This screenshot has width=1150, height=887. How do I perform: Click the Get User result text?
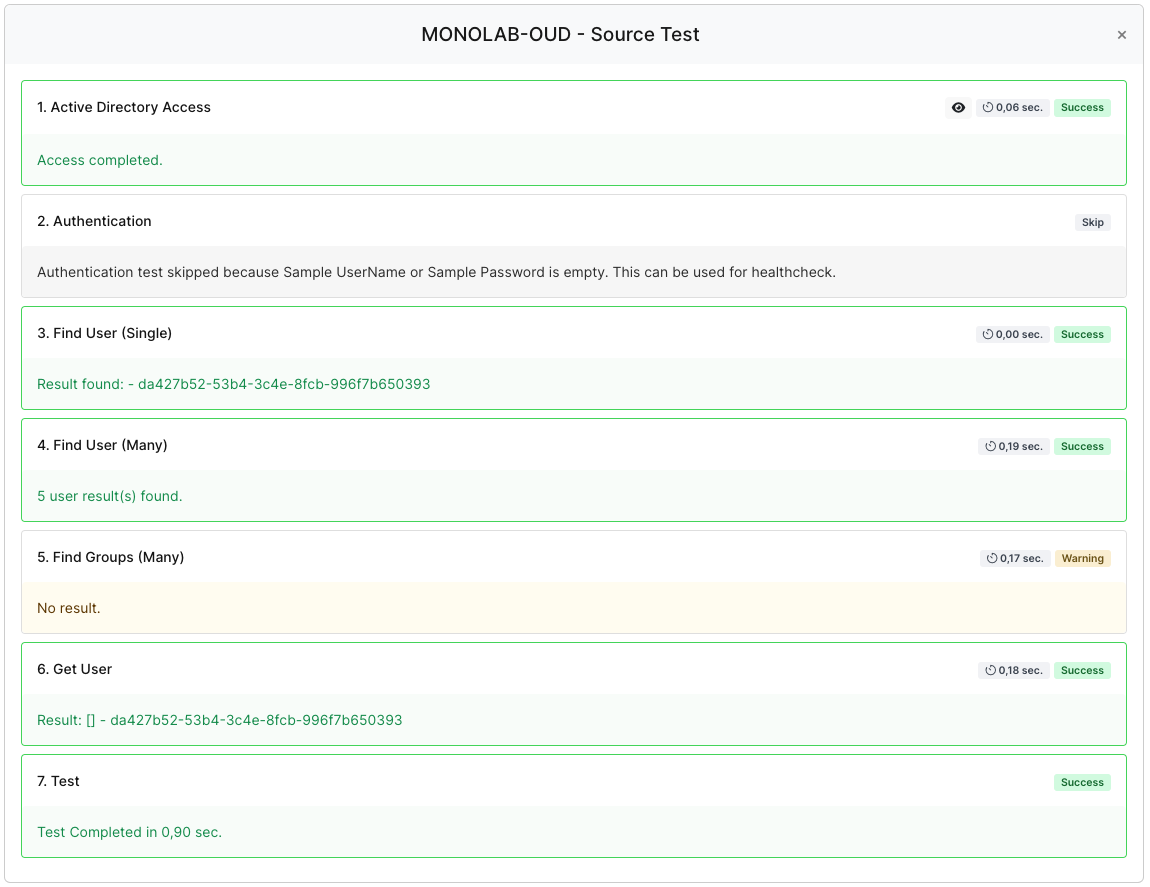pos(220,720)
